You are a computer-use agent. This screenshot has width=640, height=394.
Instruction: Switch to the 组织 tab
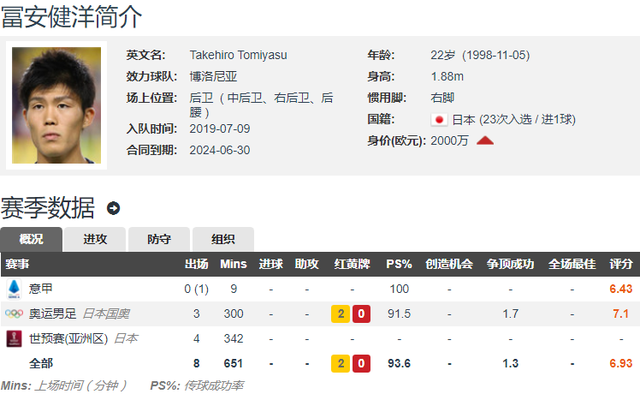pyautogui.click(x=223, y=239)
